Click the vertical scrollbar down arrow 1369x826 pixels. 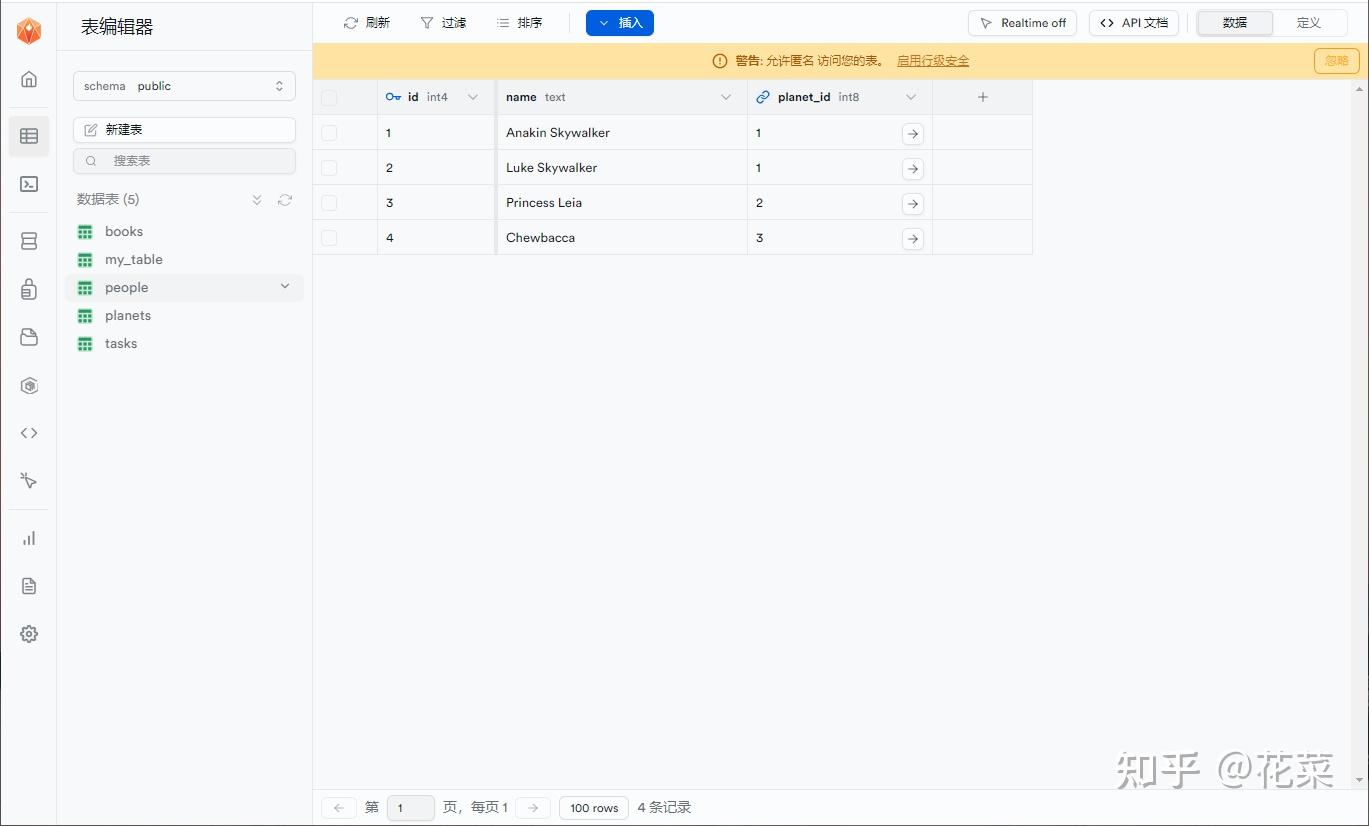1360,779
